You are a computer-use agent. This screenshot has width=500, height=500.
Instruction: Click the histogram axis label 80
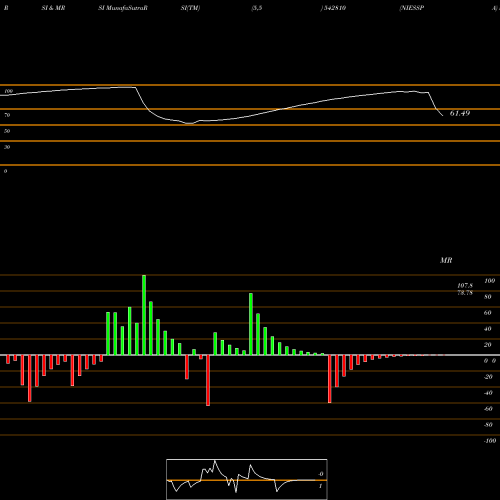488,297
